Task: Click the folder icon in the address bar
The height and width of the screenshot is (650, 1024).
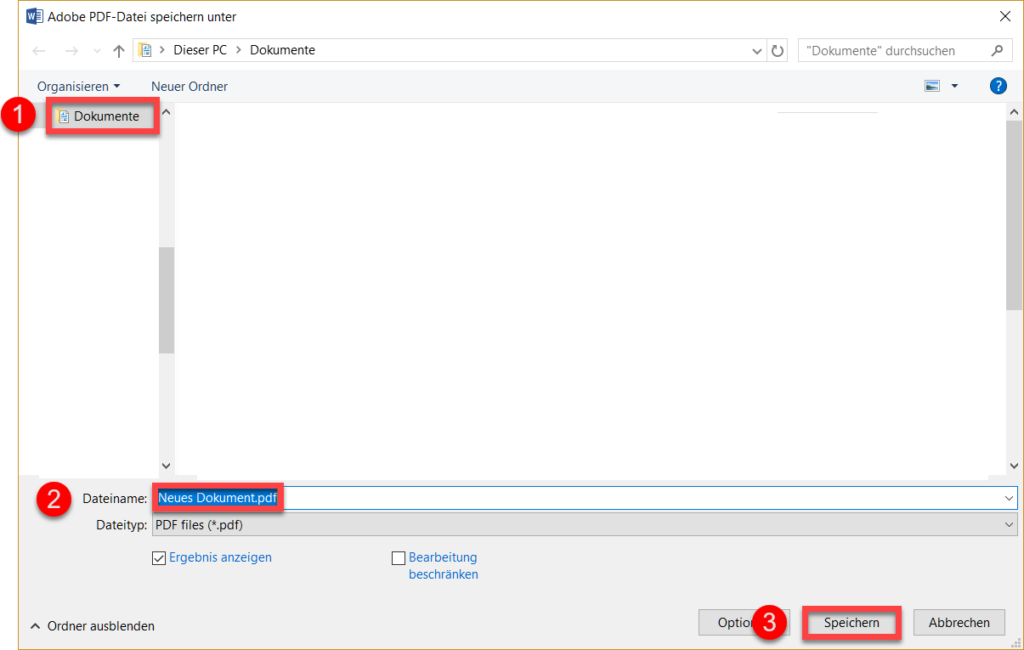Action: 146,49
